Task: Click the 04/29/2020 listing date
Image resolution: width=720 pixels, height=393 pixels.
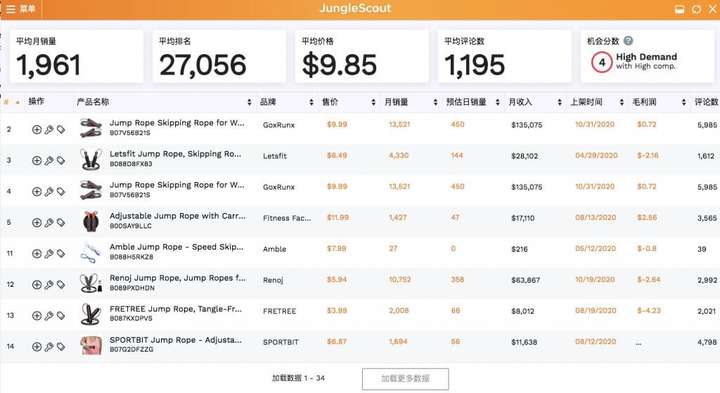Action: [x=596, y=156]
